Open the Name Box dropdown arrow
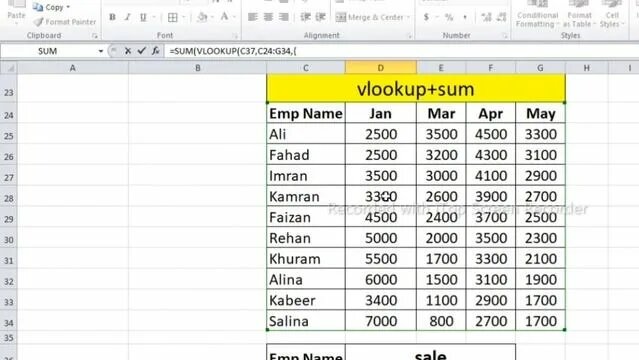The image size is (639, 360). point(100,51)
